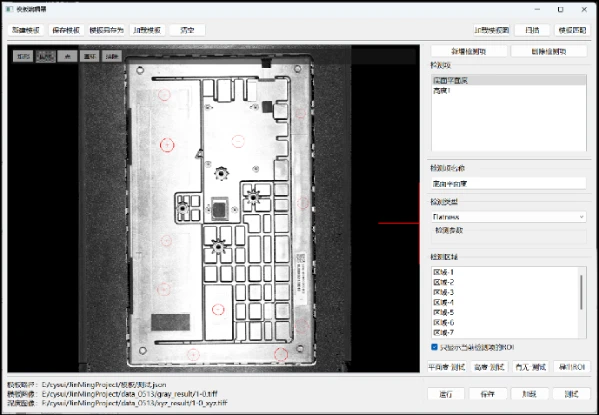Click the 有无测试 button

(531, 367)
